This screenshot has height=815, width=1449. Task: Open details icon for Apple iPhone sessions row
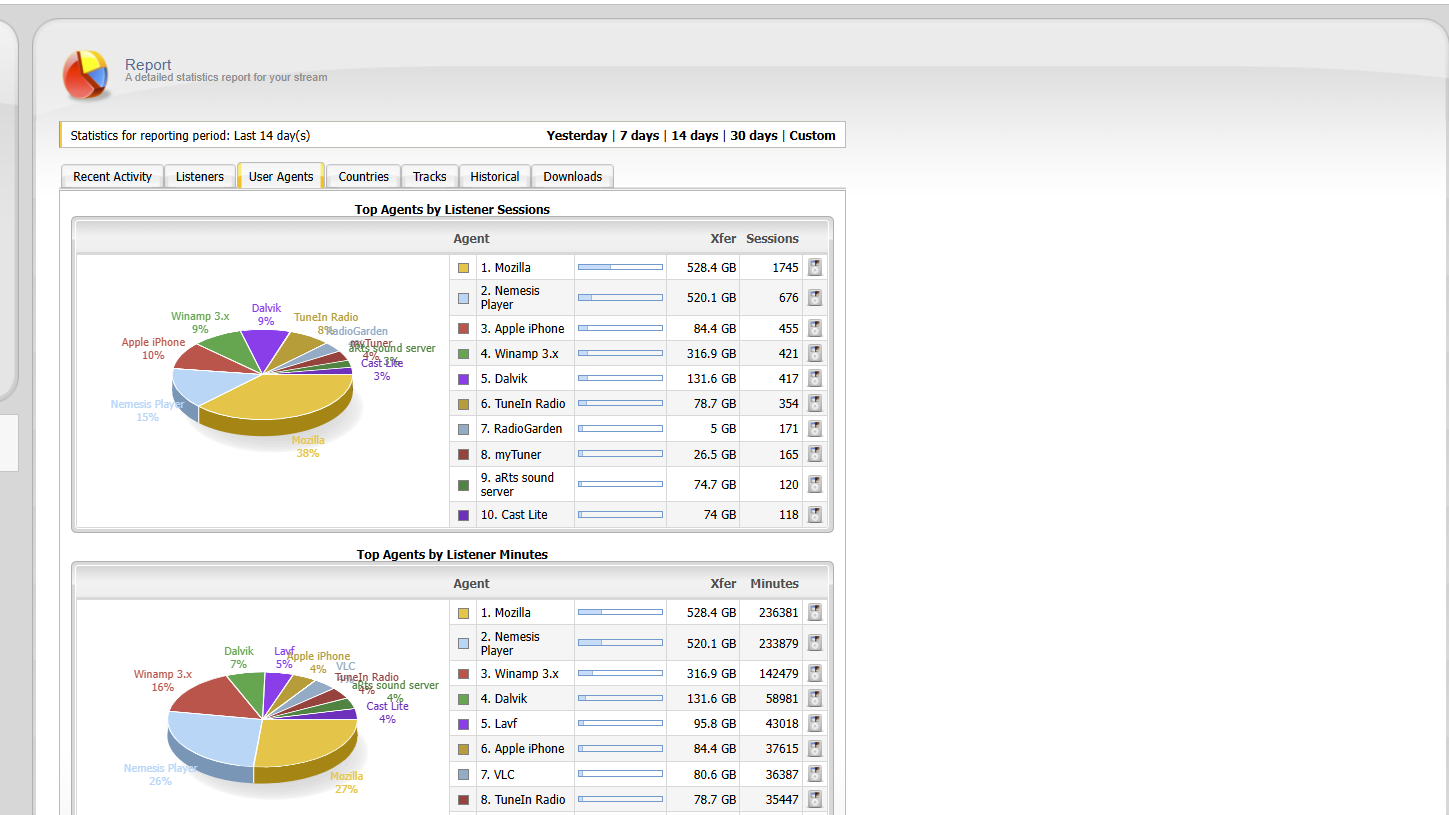point(815,328)
